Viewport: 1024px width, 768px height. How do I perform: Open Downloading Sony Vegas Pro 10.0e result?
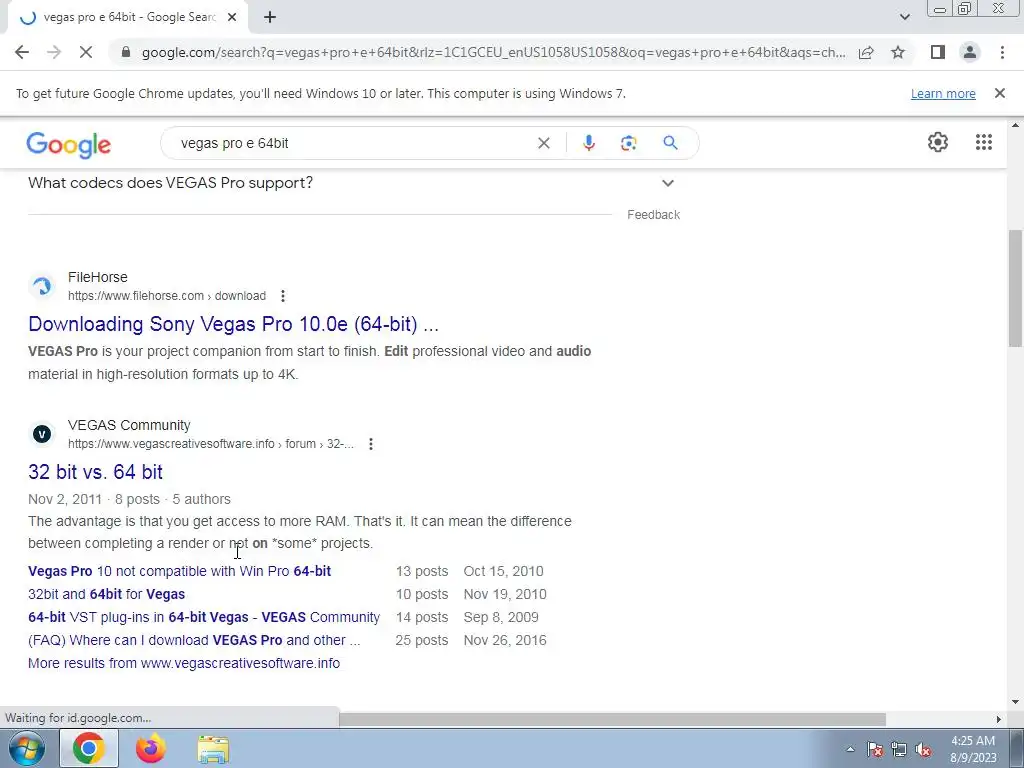(233, 324)
